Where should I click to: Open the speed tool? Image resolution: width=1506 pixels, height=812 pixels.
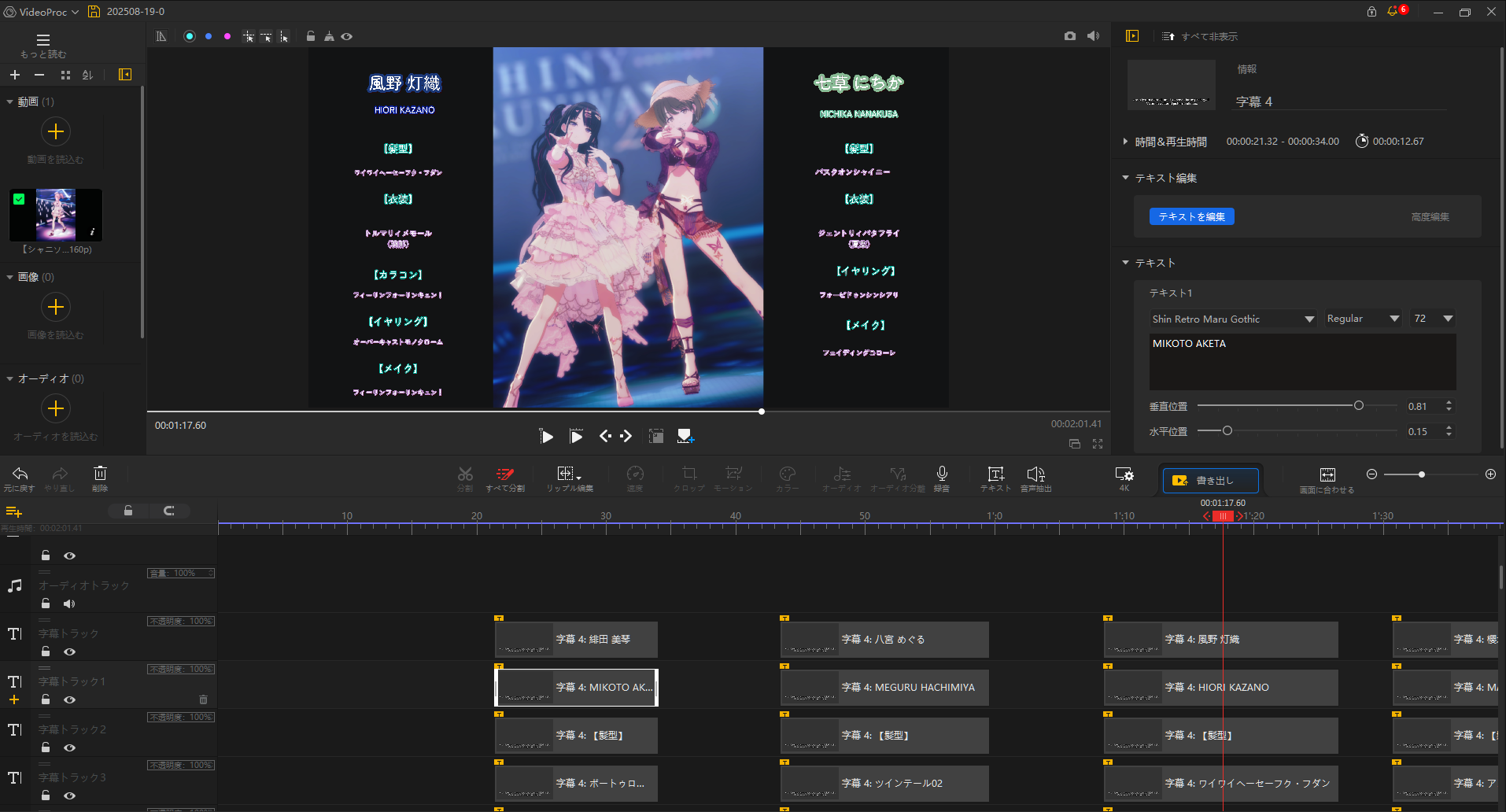[x=635, y=474]
